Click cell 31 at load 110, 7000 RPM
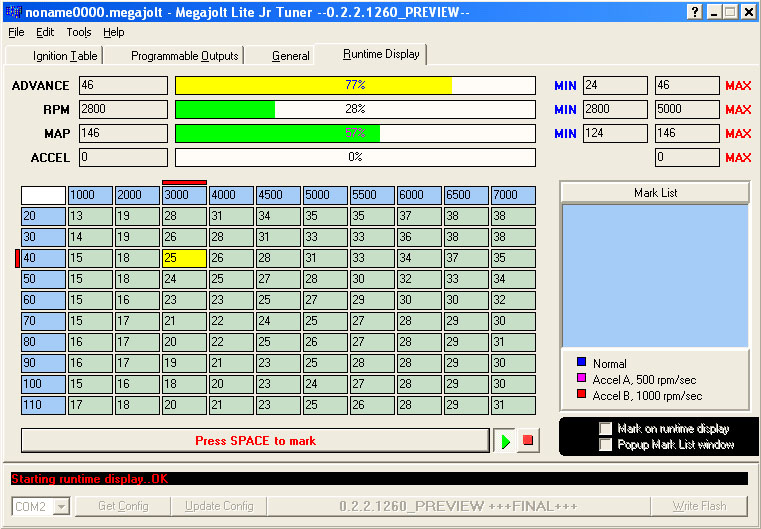The height and width of the screenshot is (529, 761). [513, 405]
